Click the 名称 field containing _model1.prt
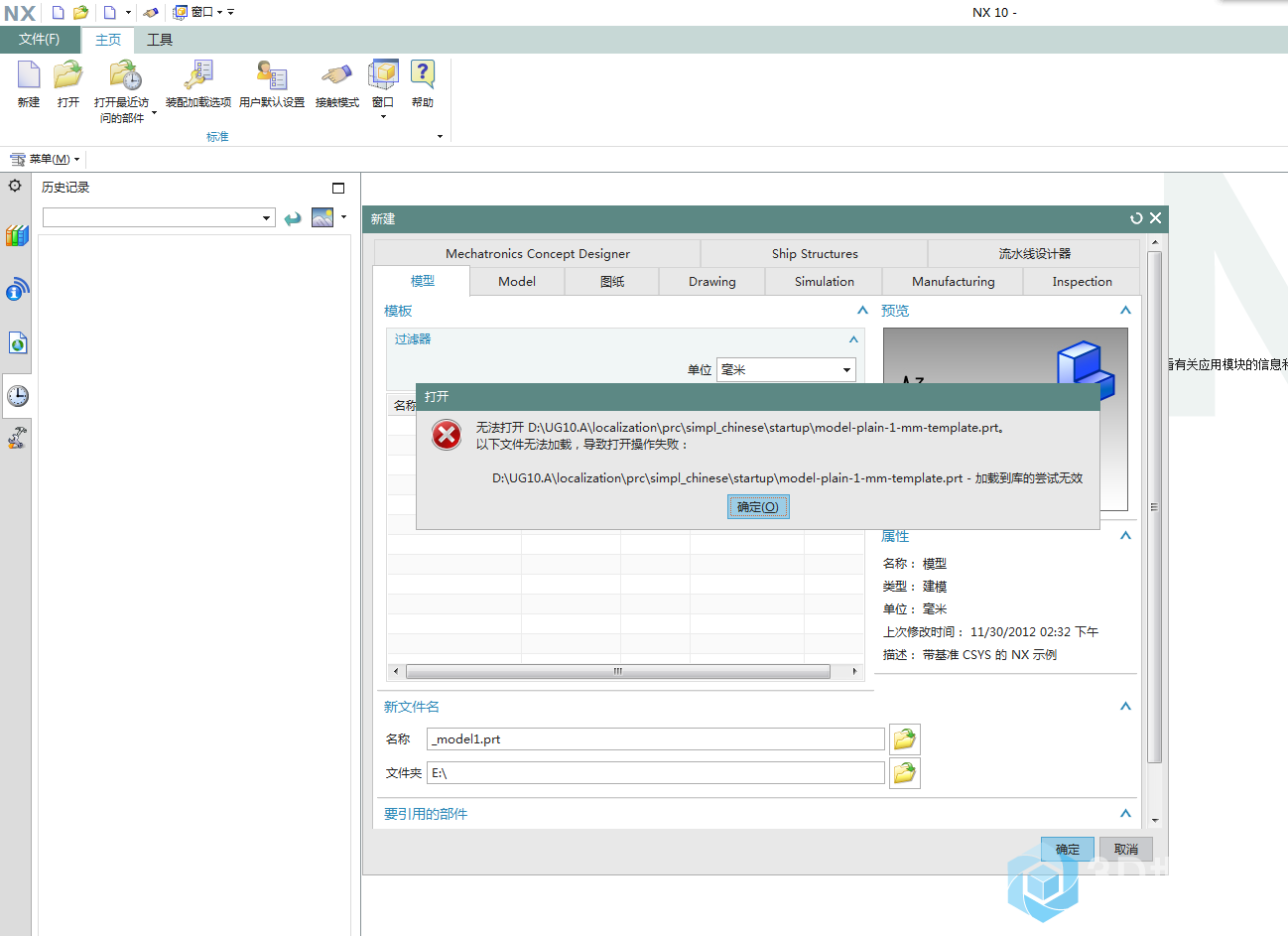1288x936 pixels. point(656,739)
